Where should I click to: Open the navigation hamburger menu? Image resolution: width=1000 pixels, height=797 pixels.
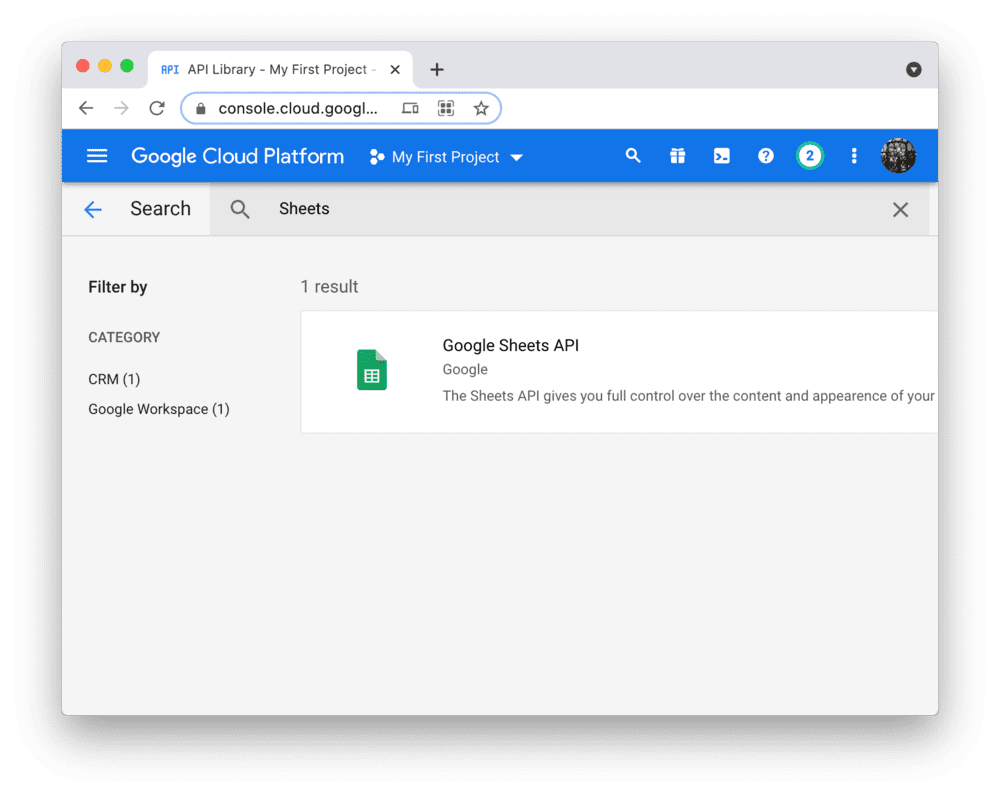tap(96, 156)
